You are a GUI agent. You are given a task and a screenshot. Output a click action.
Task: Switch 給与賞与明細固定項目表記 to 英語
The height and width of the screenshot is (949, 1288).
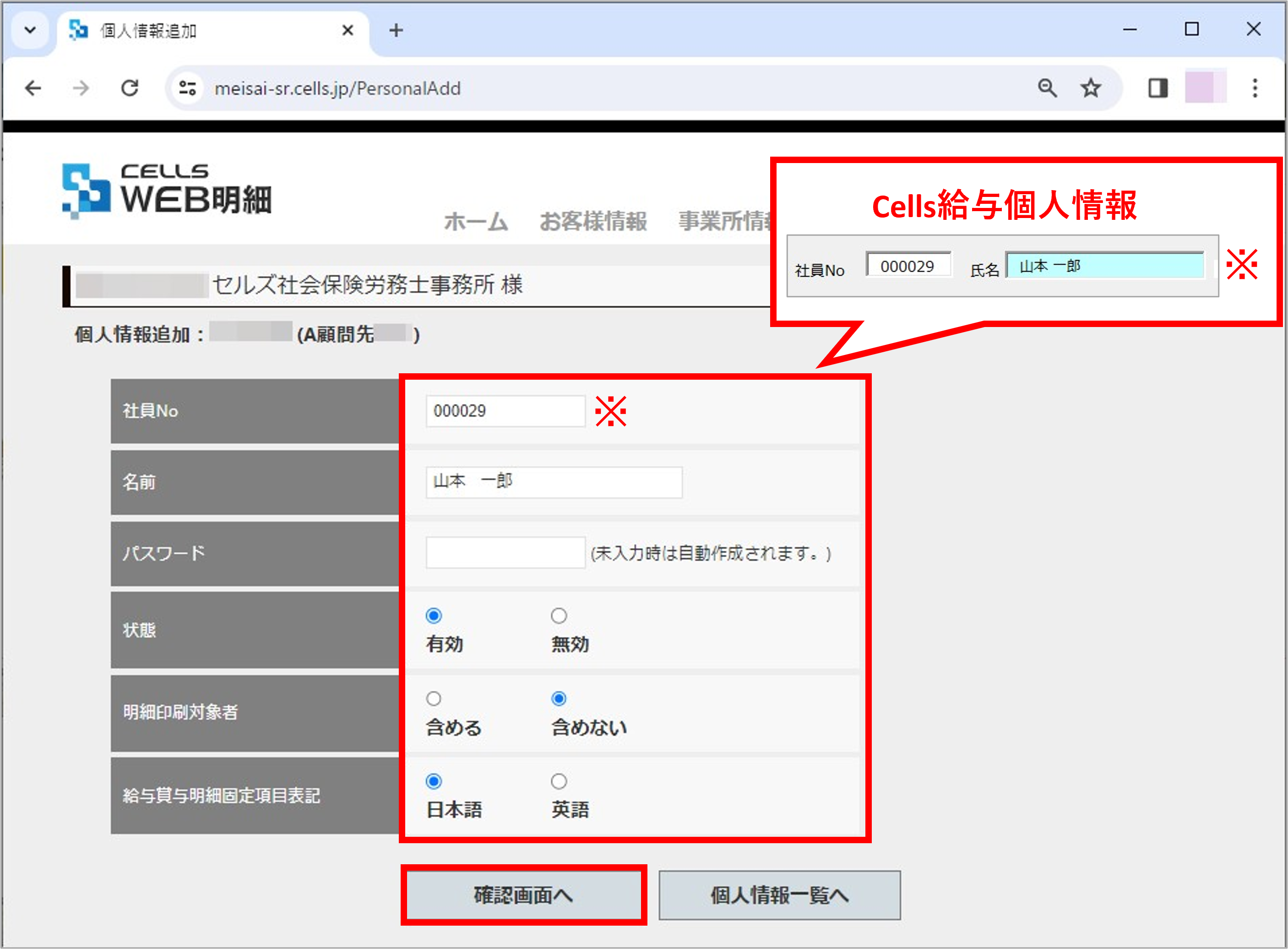tap(559, 781)
